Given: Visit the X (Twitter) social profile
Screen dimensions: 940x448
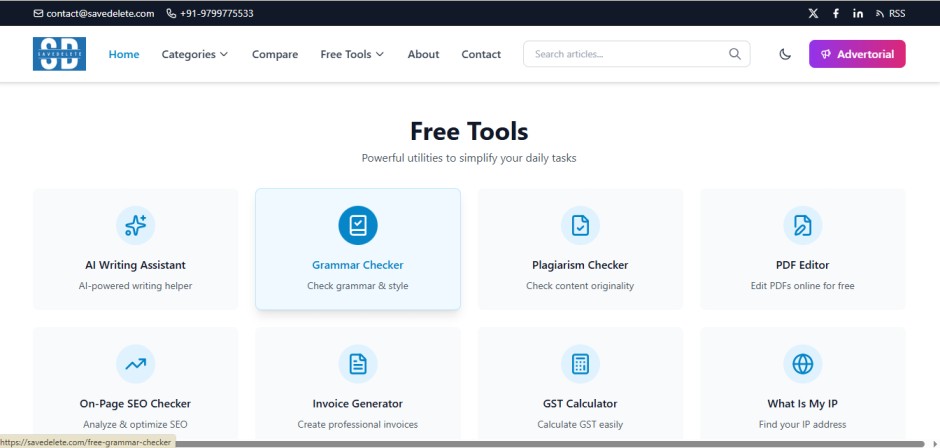Looking at the screenshot, I should [x=813, y=14].
